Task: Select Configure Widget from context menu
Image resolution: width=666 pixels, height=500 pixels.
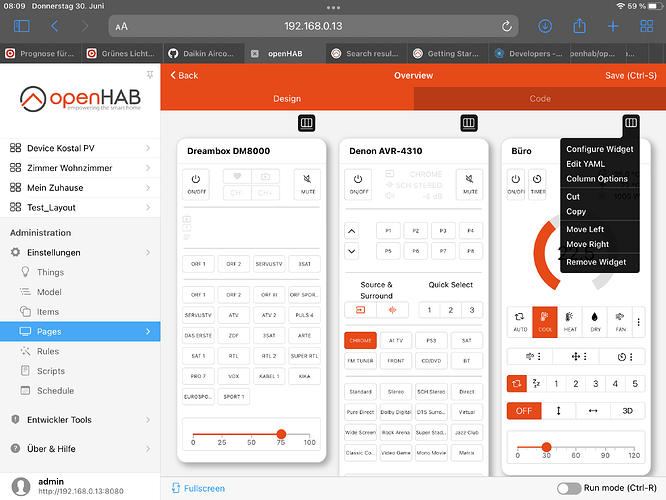Action: [x=600, y=149]
